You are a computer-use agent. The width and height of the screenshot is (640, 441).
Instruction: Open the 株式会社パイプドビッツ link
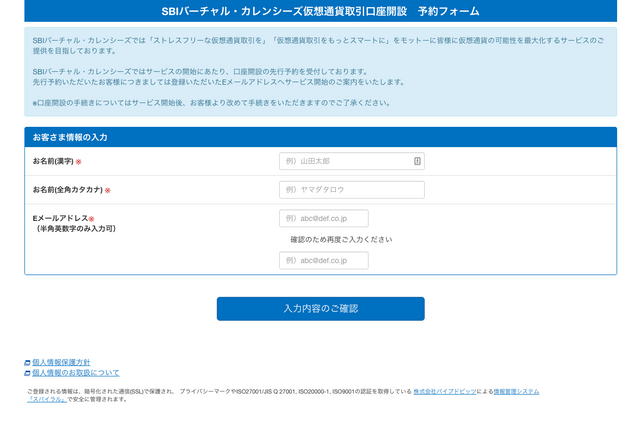tap(445, 392)
